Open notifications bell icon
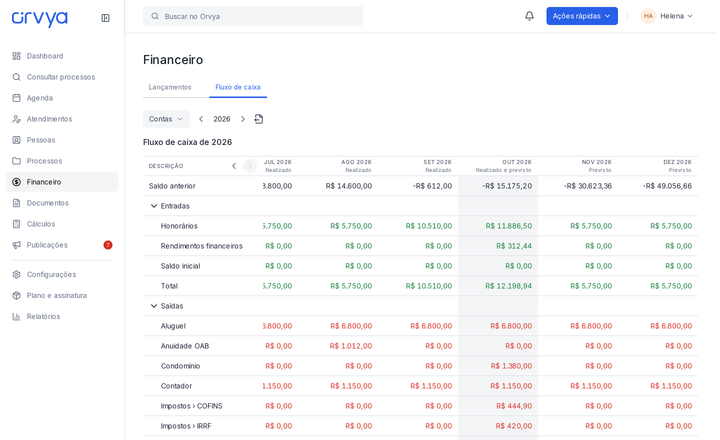Viewport: 720px width, 440px height. coord(529,16)
